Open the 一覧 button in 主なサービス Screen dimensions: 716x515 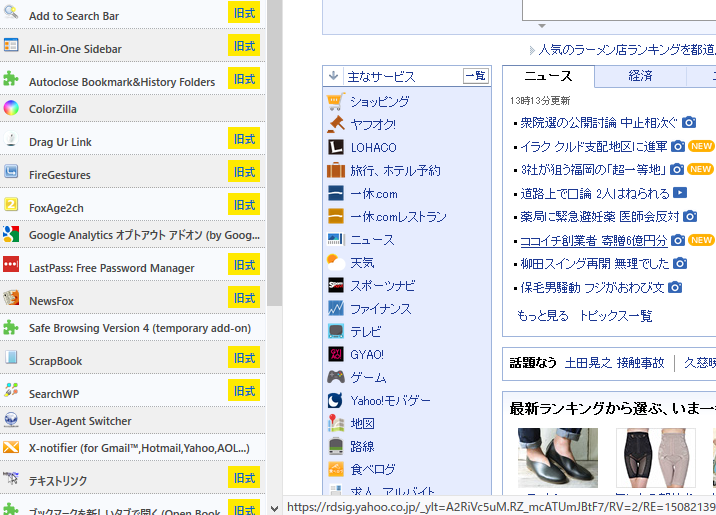pyautogui.click(x=476, y=76)
